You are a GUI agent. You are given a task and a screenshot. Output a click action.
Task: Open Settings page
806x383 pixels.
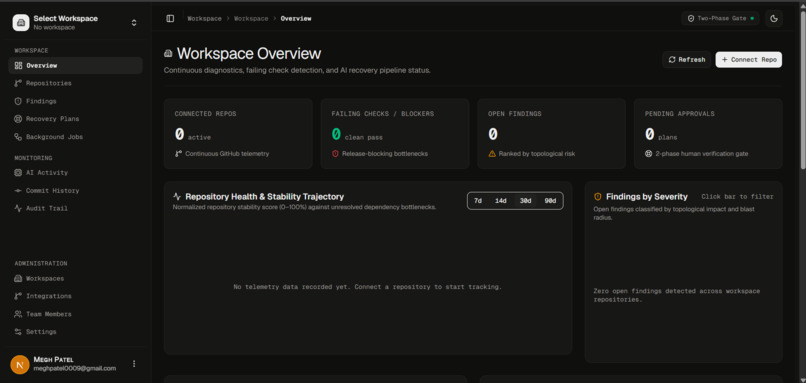point(76,332)
